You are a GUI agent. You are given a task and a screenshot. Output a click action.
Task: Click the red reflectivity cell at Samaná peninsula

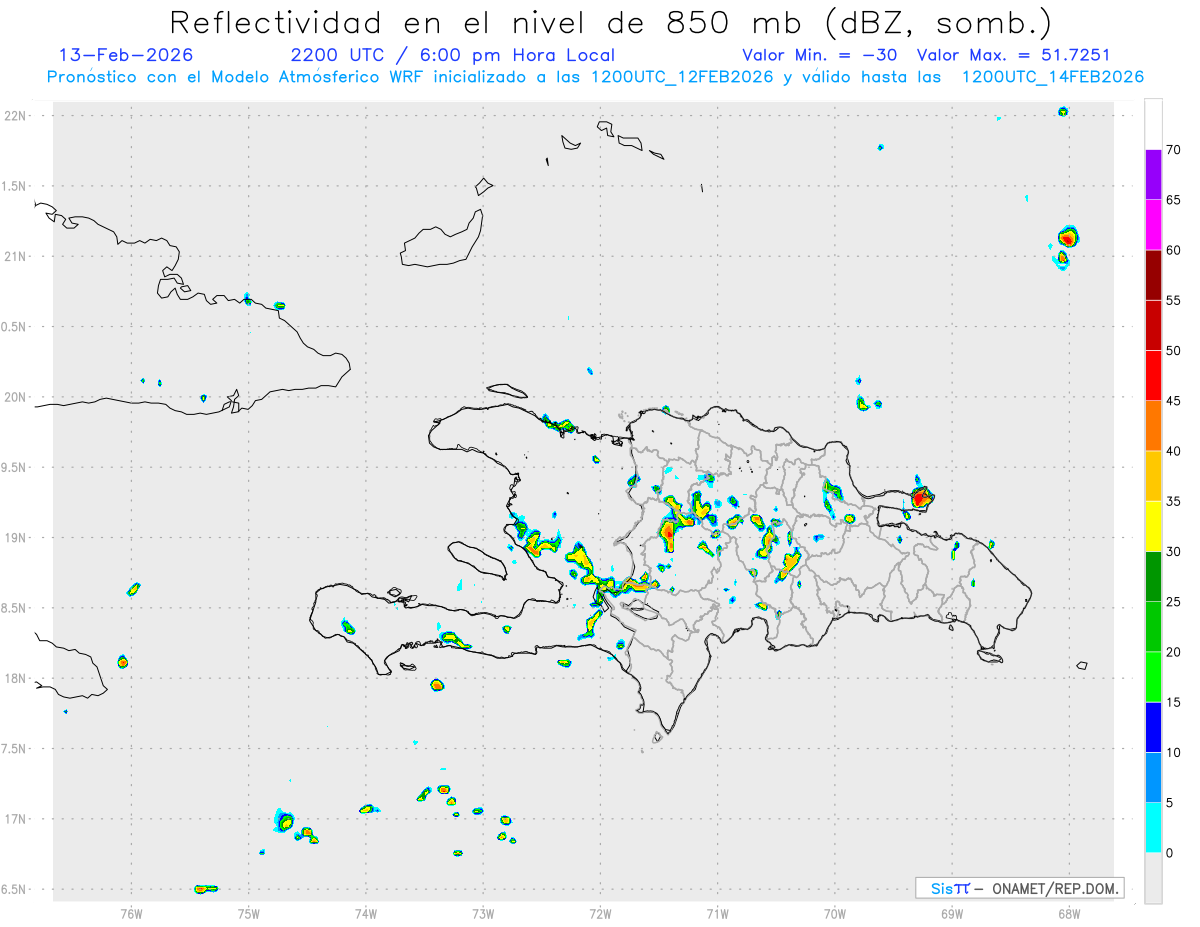(x=921, y=496)
